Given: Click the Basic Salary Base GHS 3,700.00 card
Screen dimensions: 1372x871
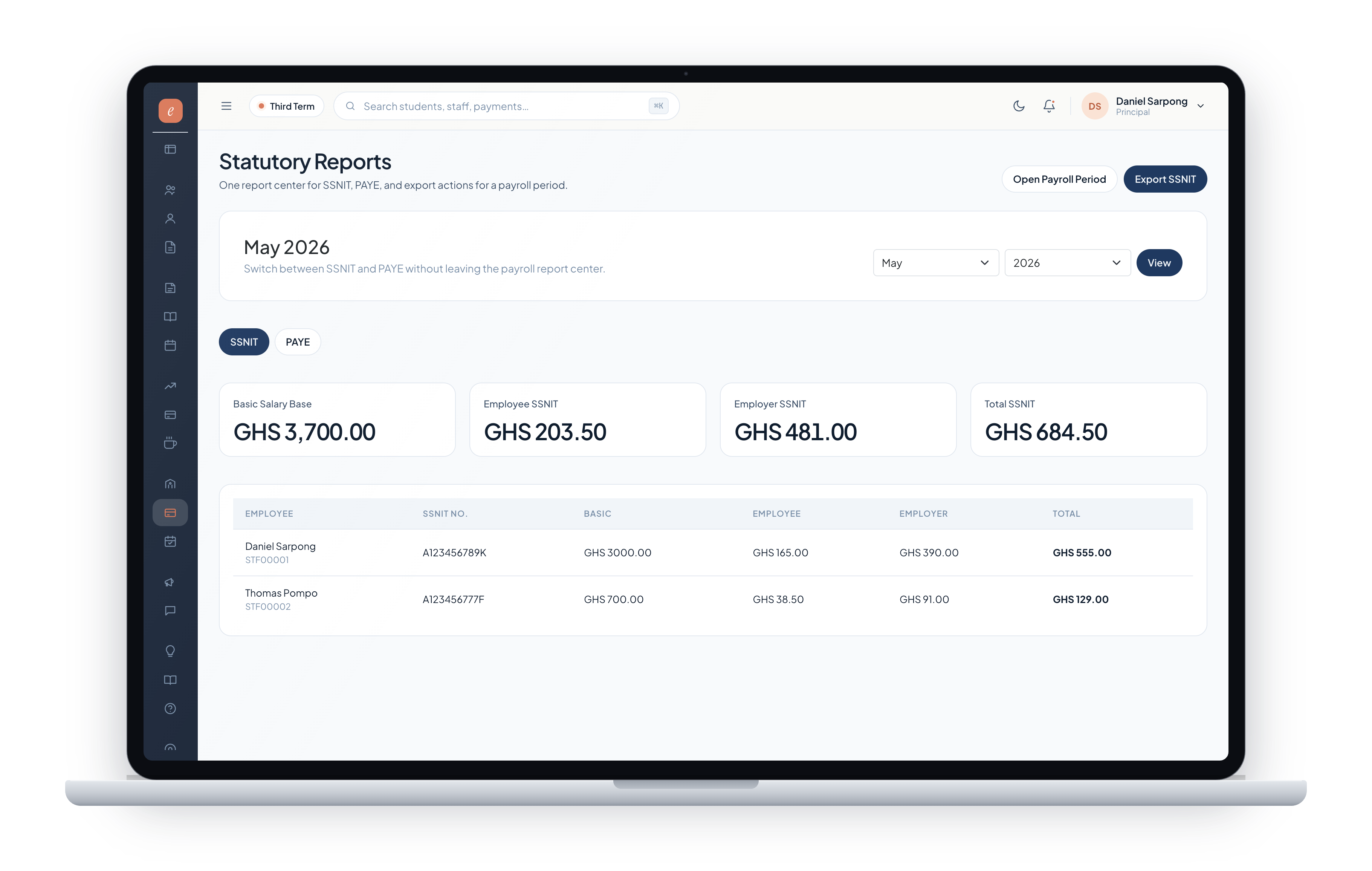Looking at the screenshot, I should [x=337, y=419].
